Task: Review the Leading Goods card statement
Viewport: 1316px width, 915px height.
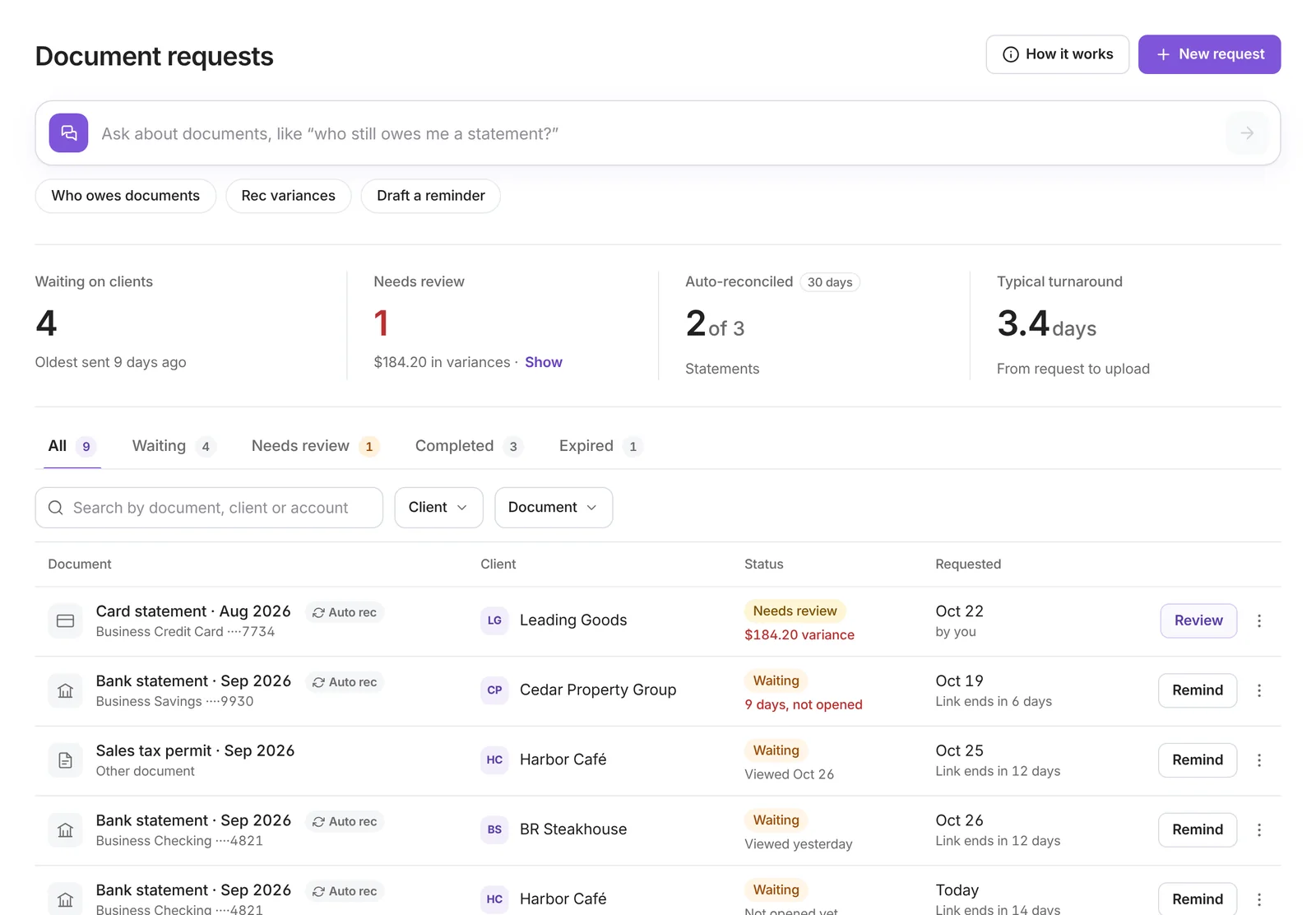Action: click(x=1198, y=621)
